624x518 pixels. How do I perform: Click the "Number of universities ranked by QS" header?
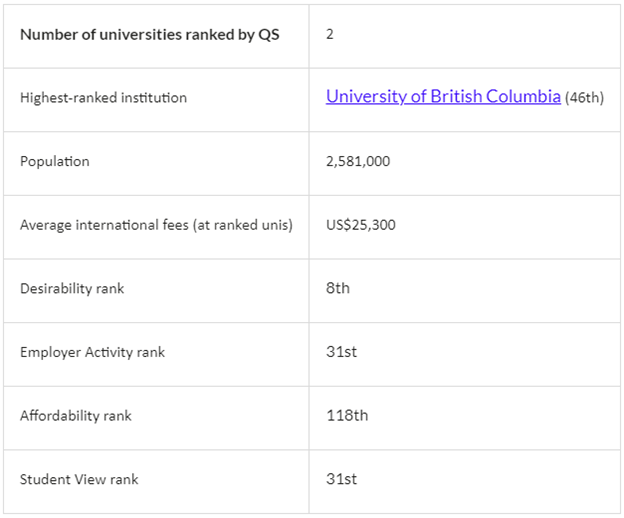(149, 34)
